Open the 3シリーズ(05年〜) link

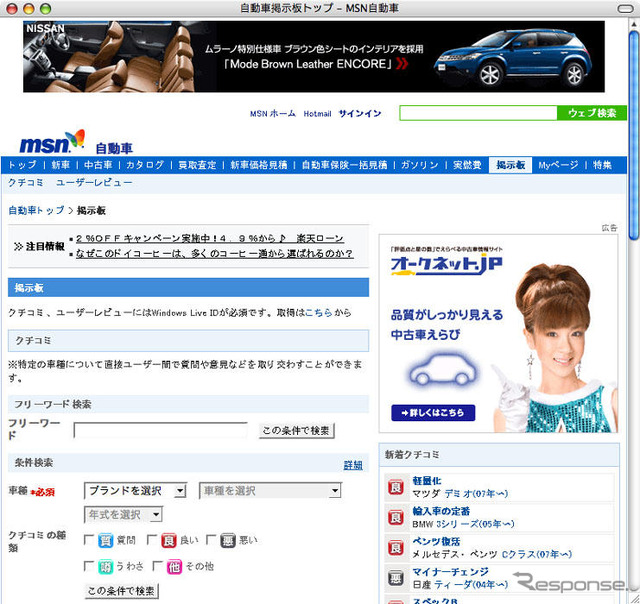[x=475, y=524]
